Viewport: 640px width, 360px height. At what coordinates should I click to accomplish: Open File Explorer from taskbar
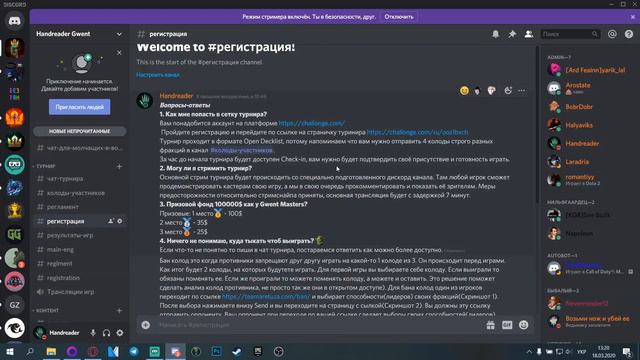[51, 351]
